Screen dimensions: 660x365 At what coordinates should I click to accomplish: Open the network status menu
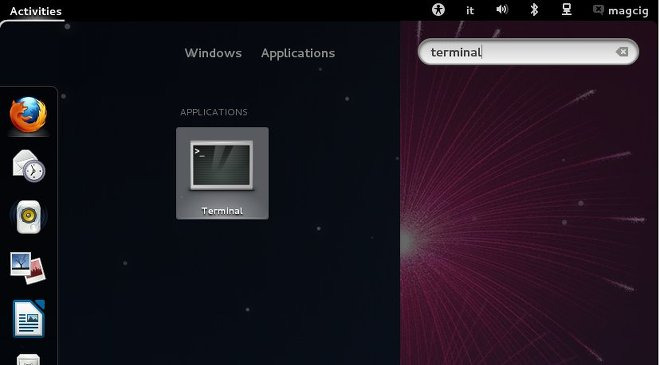tap(567, 10)
